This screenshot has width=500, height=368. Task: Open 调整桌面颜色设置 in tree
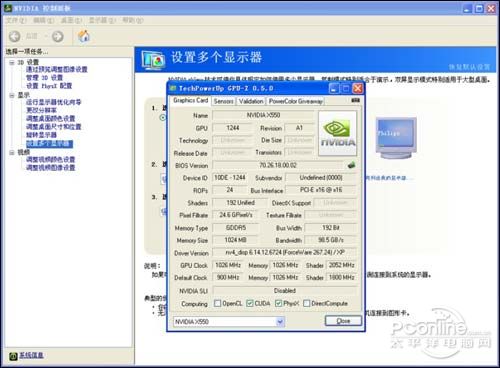[x=51, y=118]
